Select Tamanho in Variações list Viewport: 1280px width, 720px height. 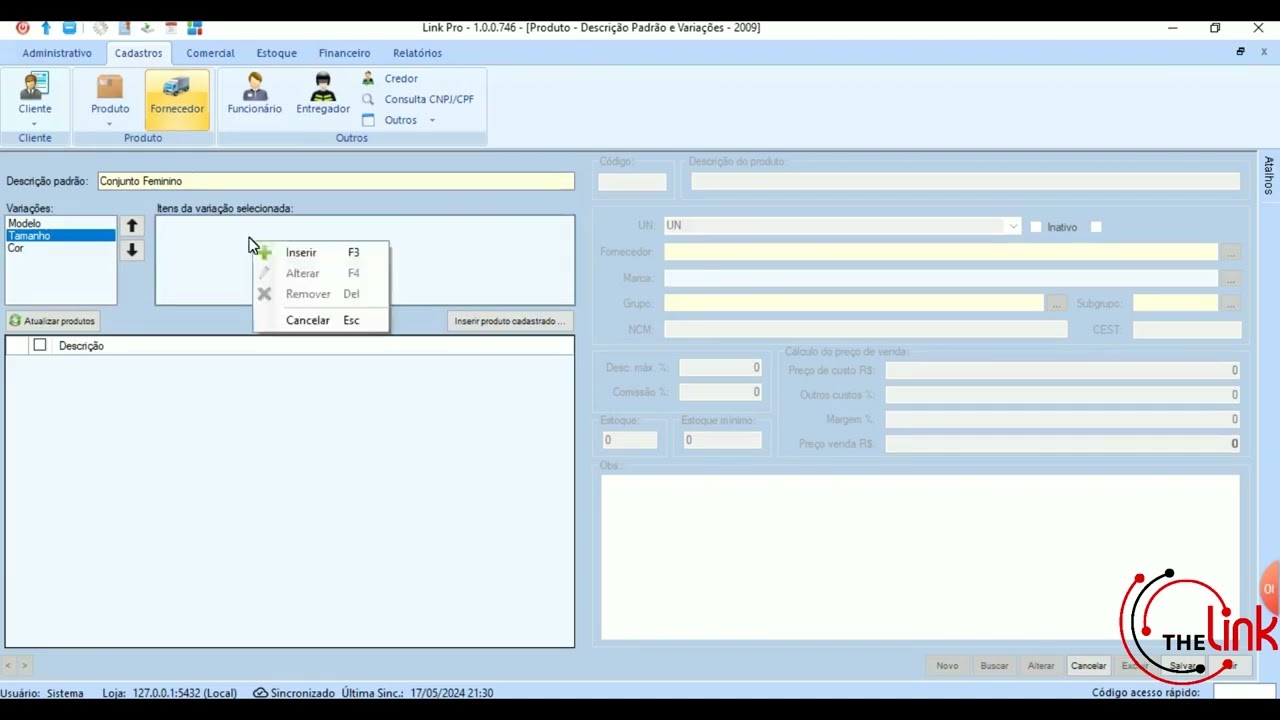tap(60, 236)
